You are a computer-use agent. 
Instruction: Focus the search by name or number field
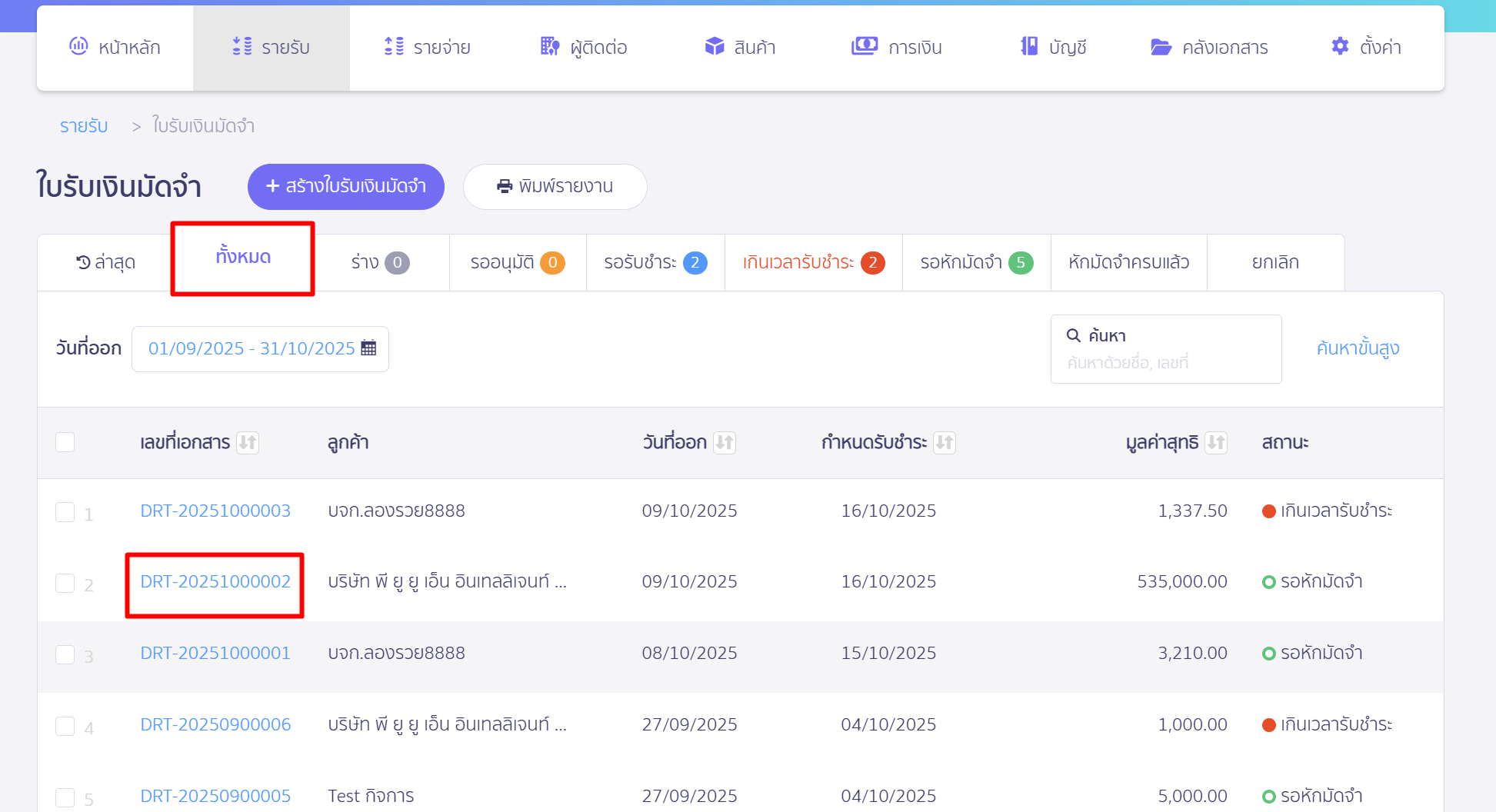(x=1165, y=362)
